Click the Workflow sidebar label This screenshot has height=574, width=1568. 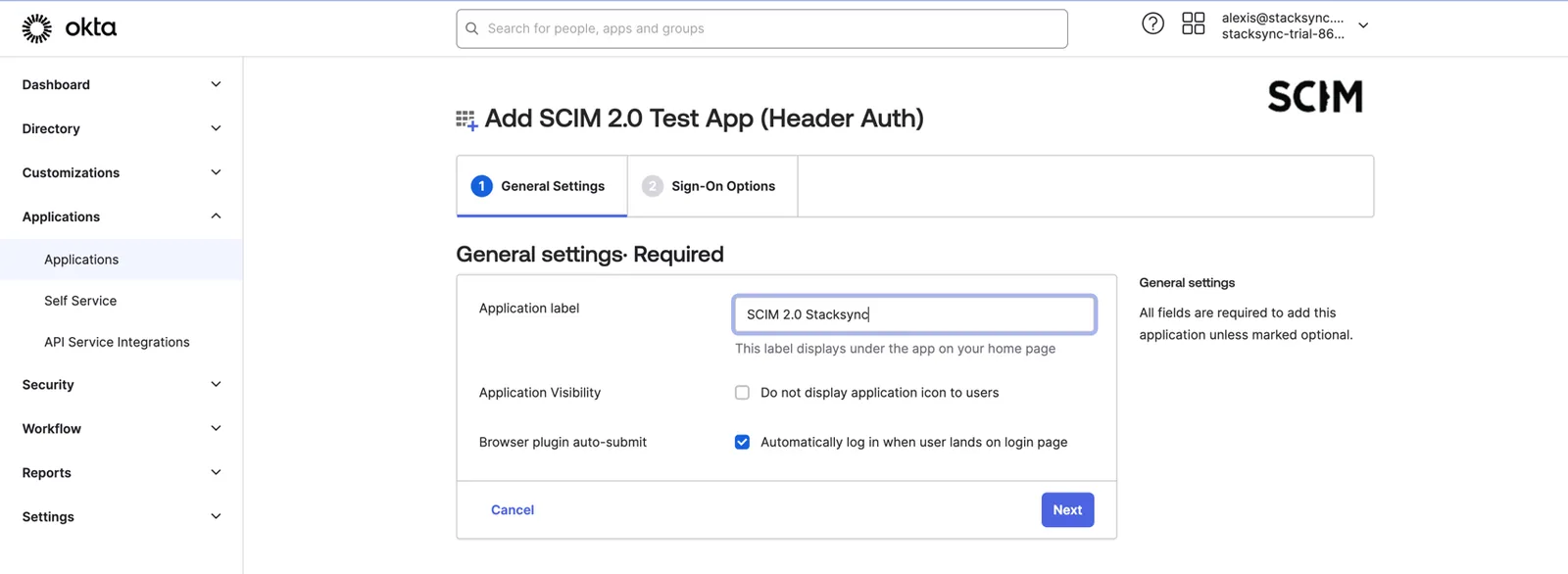tap(52, 428)
